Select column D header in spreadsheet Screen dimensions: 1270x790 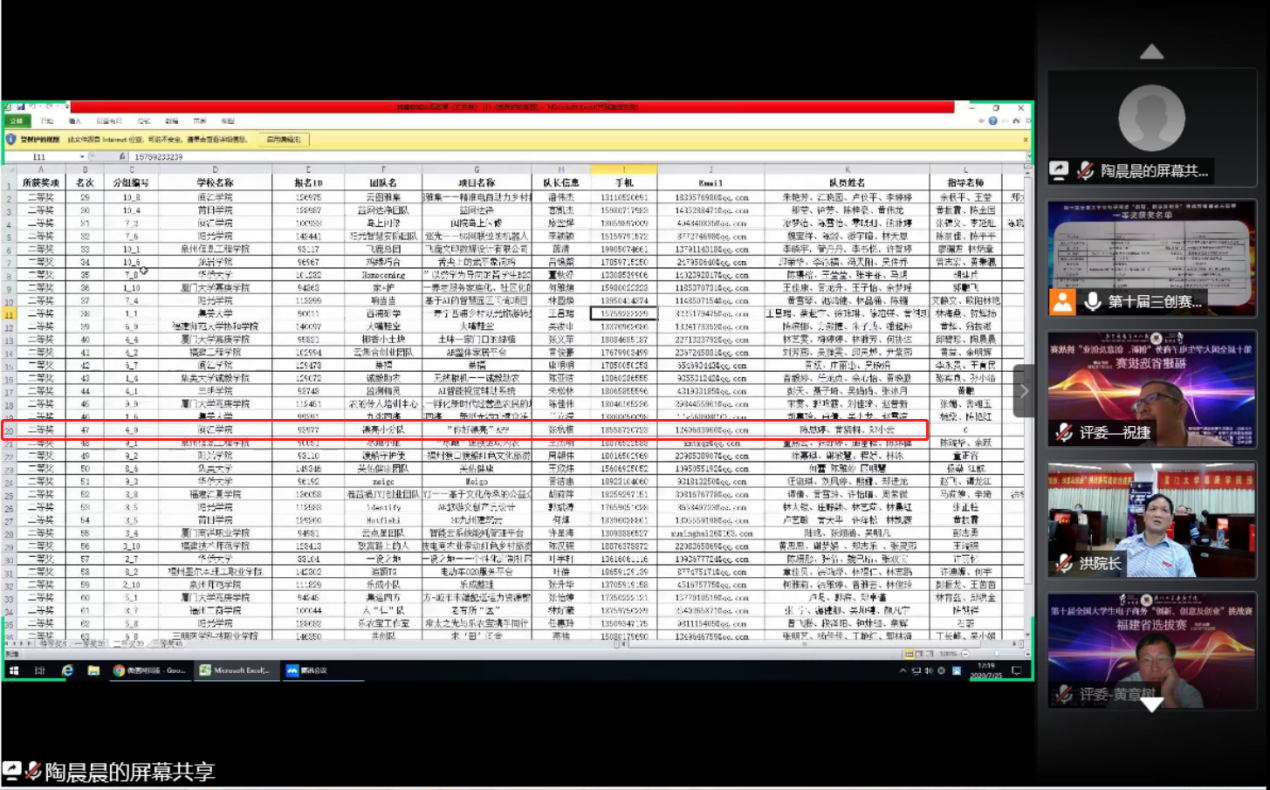tap(214, 170)
